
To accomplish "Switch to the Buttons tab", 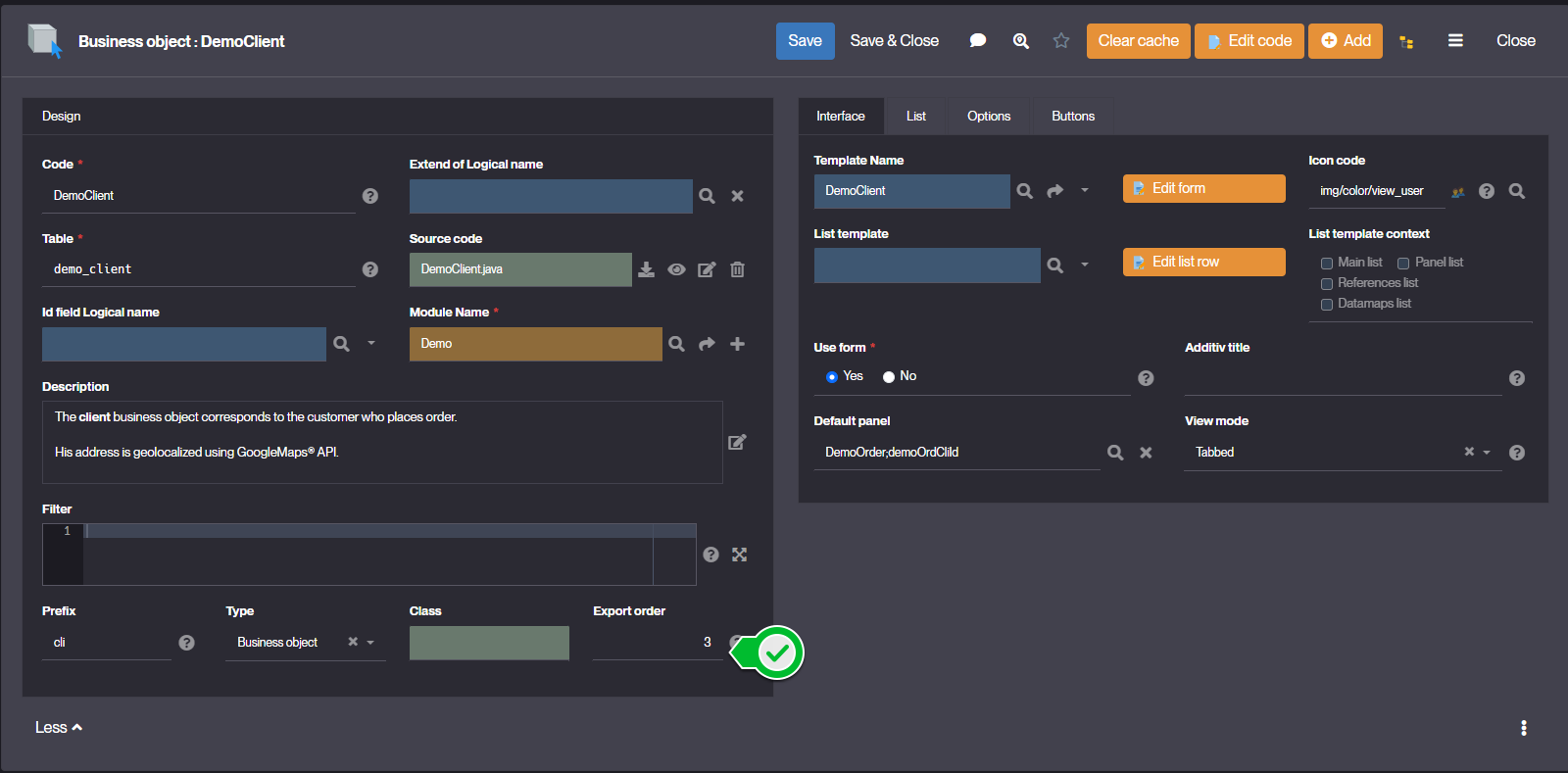I will click(1072, 116).
